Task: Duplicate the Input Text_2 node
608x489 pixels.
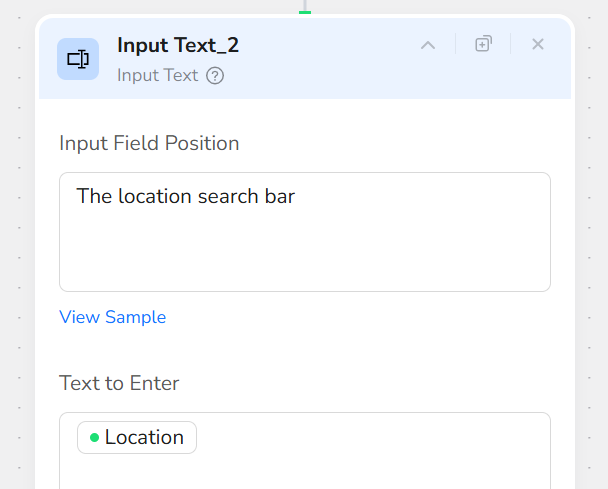Action: [483, 44]
